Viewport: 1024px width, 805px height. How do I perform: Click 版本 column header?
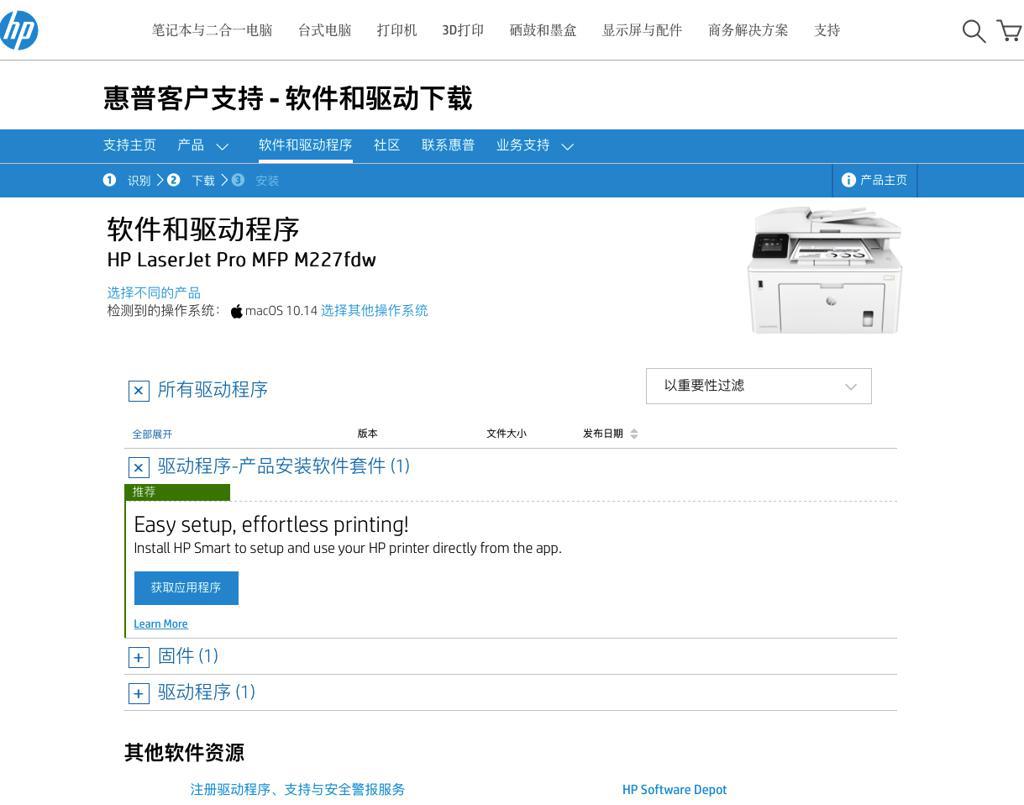(x=368, y=434)
